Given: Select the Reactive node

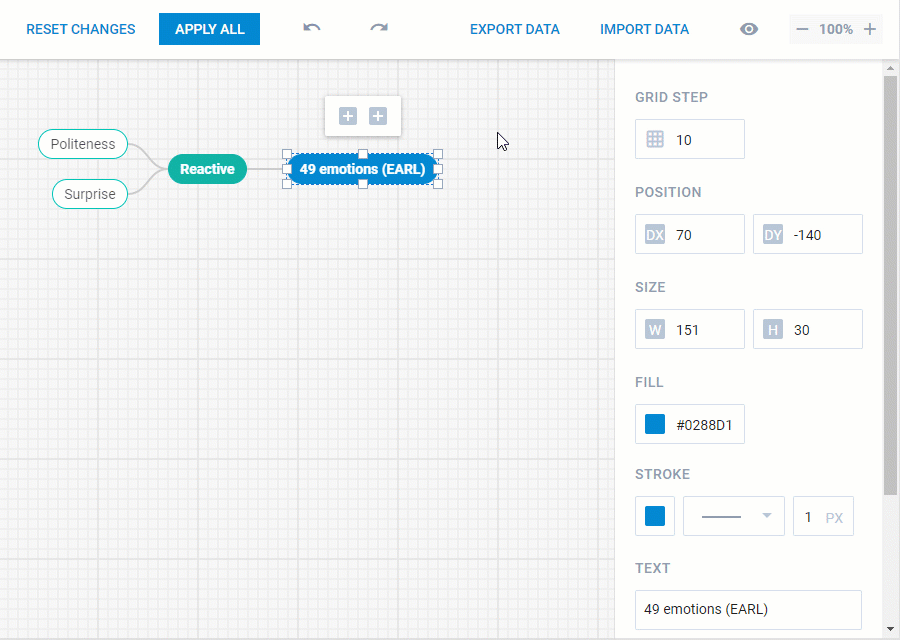Looking at the screenshot, I should (207, 169).
